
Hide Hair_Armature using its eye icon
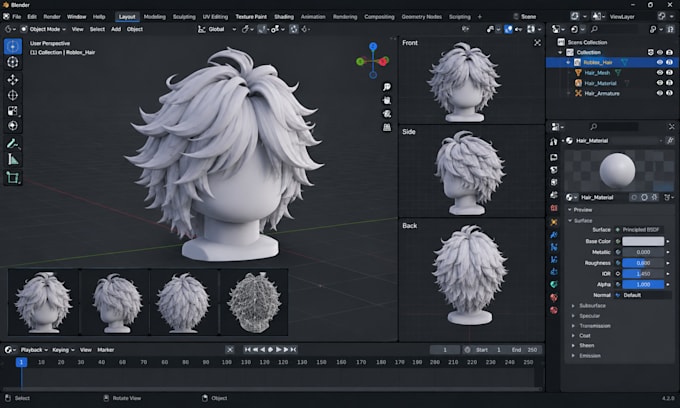point(660,93)
